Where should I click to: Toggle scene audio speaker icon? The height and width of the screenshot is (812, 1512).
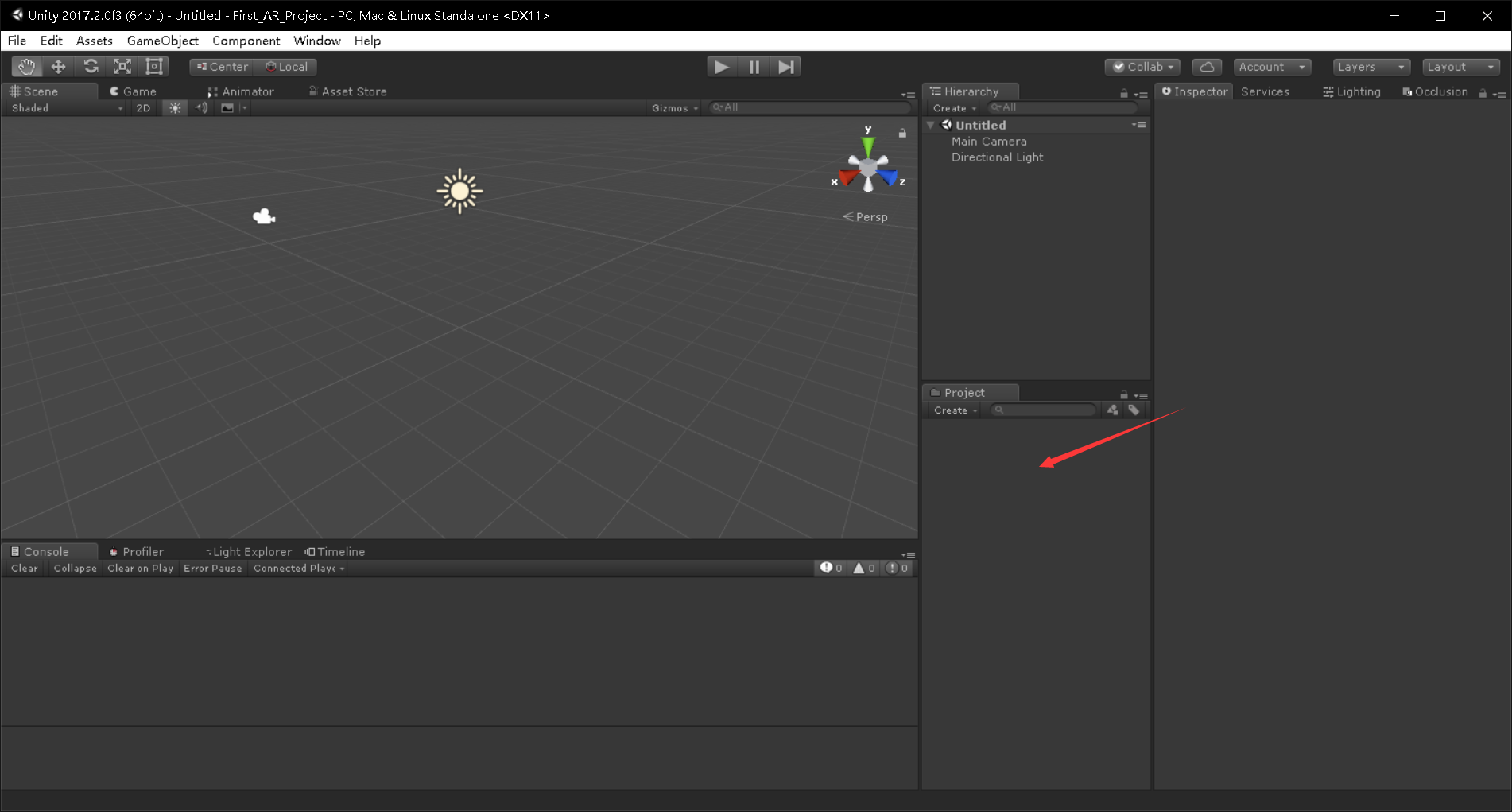[x=202, y=108]
